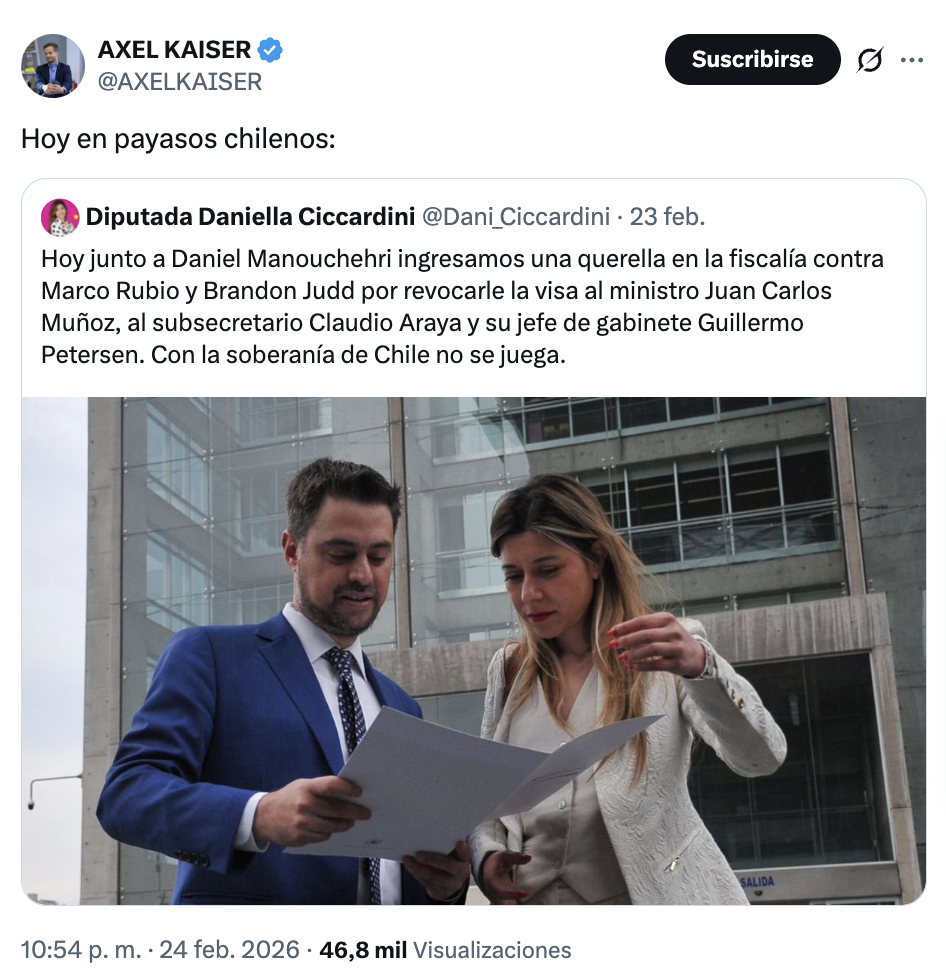Open the AXEL KAISER display name
This screenshot has height=972, width=946.
(174, 50)
